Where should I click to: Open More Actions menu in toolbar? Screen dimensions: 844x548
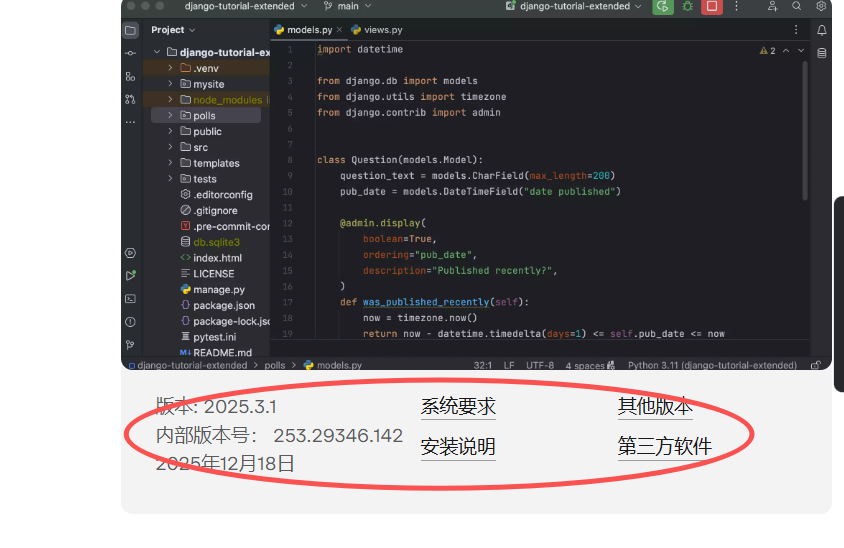point(736,6)
